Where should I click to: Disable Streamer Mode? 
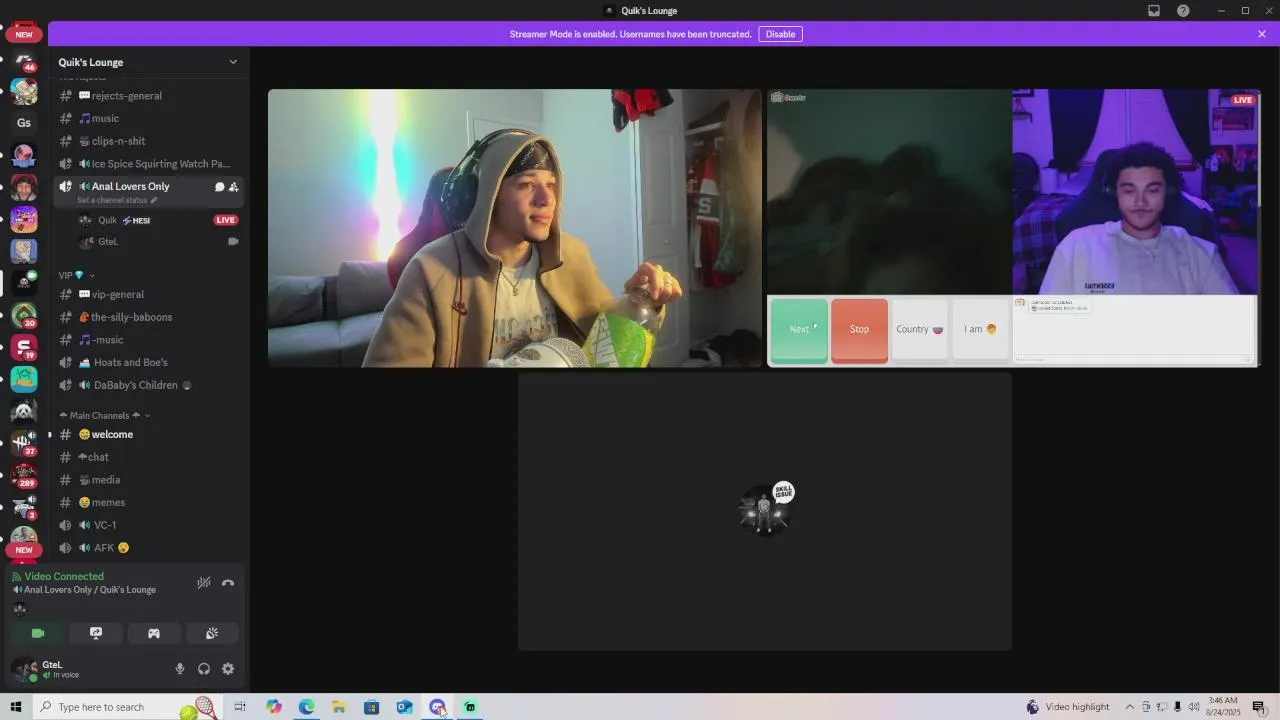pyautogui.click(x=780, y=34)
